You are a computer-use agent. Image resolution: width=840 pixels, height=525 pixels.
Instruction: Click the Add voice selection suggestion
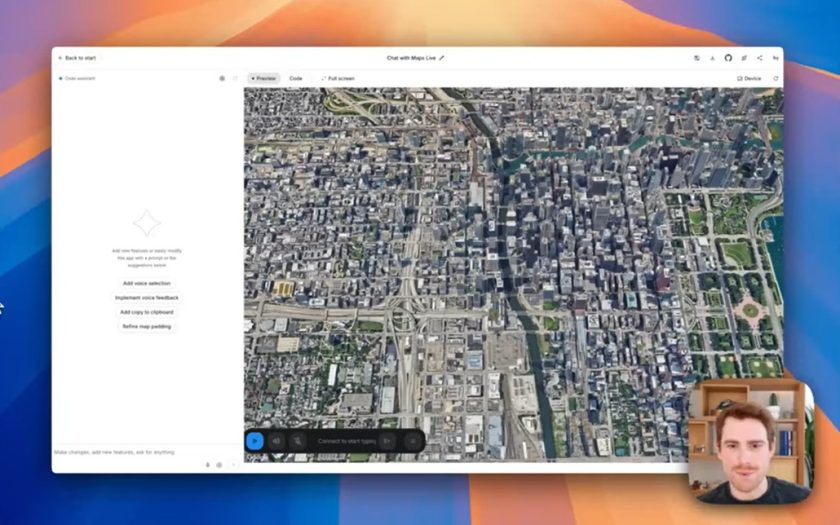coord(146,283)
